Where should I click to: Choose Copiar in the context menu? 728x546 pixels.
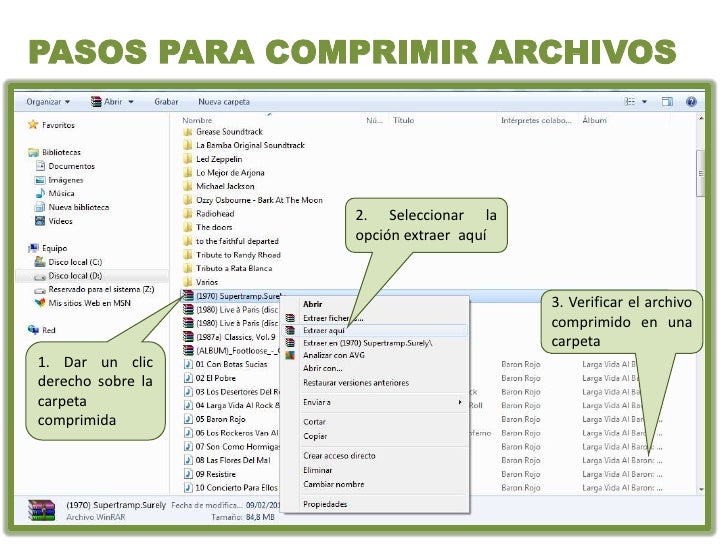(x=315, y=436)
